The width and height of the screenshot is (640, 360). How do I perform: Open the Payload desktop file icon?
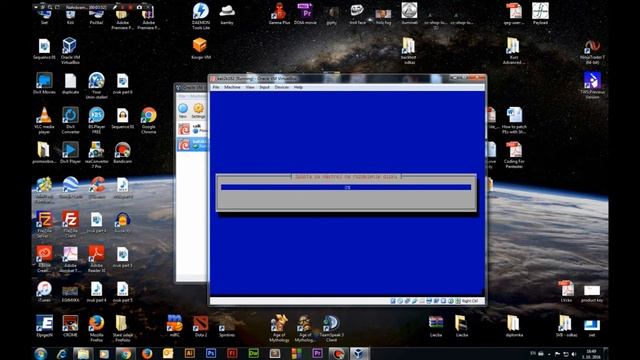click(540, 14)
